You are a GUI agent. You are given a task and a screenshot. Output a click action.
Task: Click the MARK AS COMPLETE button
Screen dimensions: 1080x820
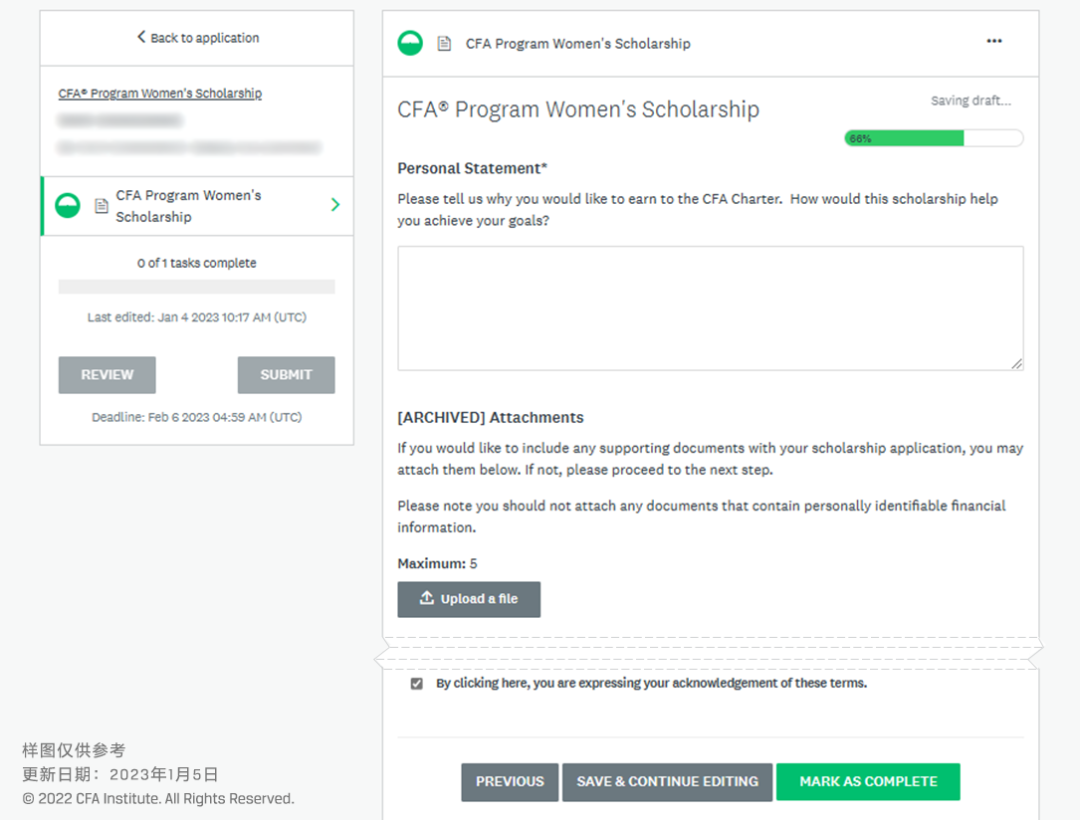pyautogui.click(x=868, y=781)
